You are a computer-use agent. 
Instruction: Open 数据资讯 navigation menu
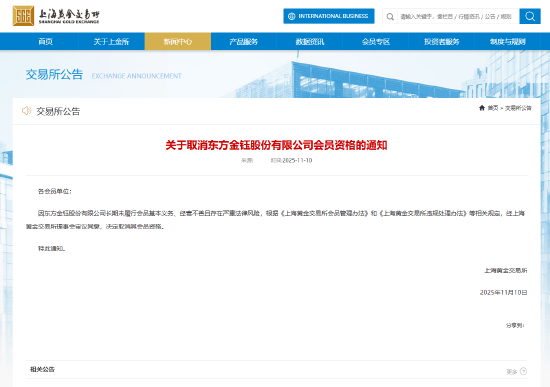click(310, 41)
